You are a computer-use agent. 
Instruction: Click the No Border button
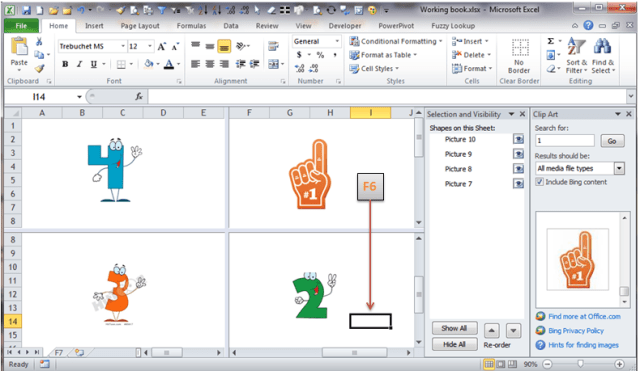[x=519, y=56]
